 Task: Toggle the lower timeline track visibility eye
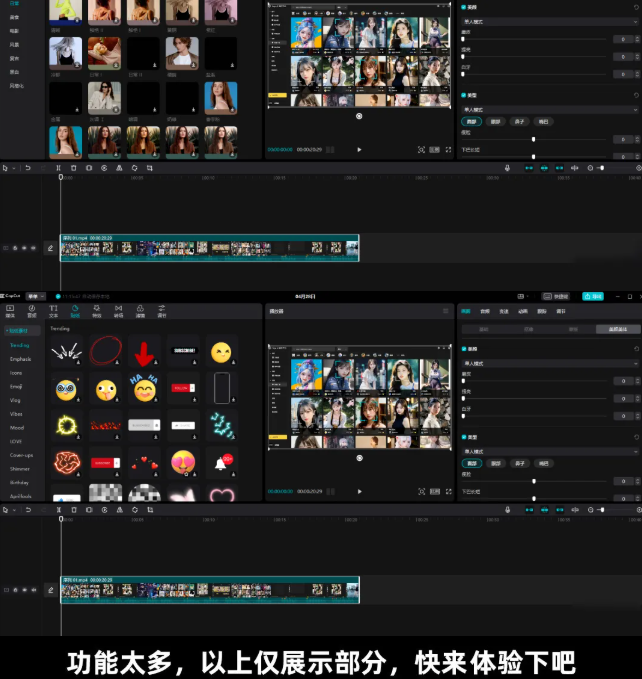tap(24, 590)
